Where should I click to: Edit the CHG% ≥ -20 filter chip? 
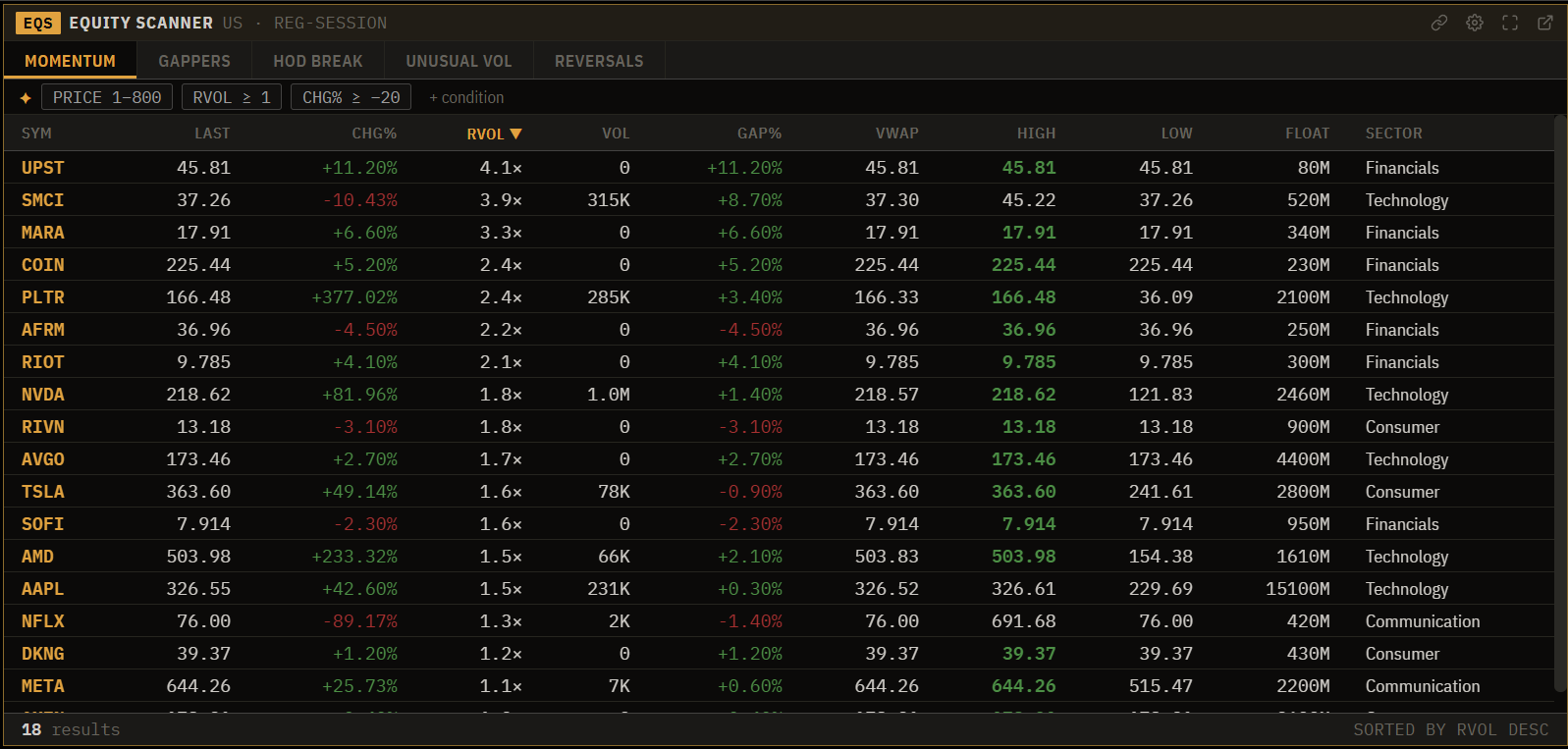pos(351,97)
